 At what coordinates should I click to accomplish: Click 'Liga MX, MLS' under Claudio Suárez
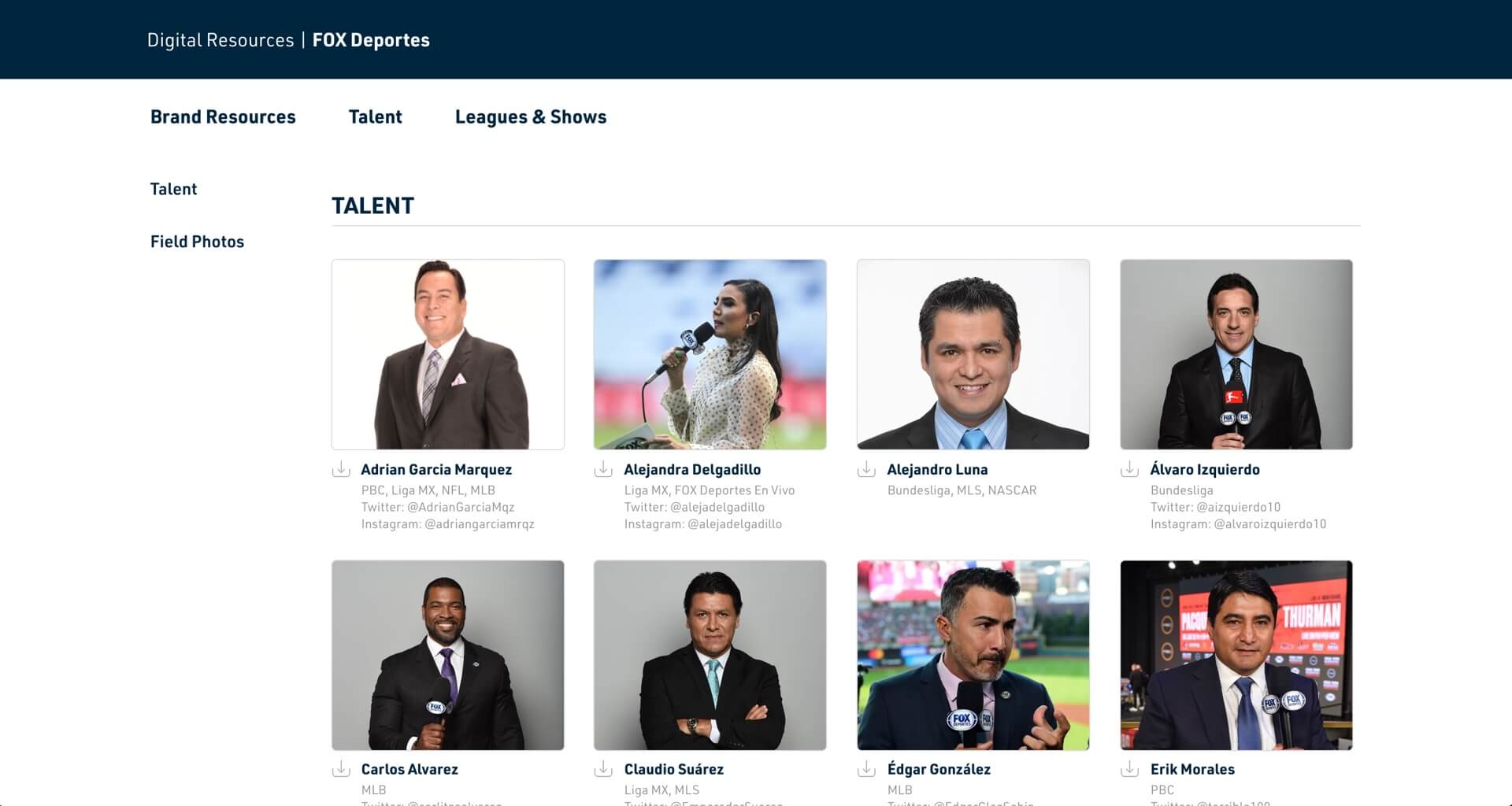tap(661, 789)
